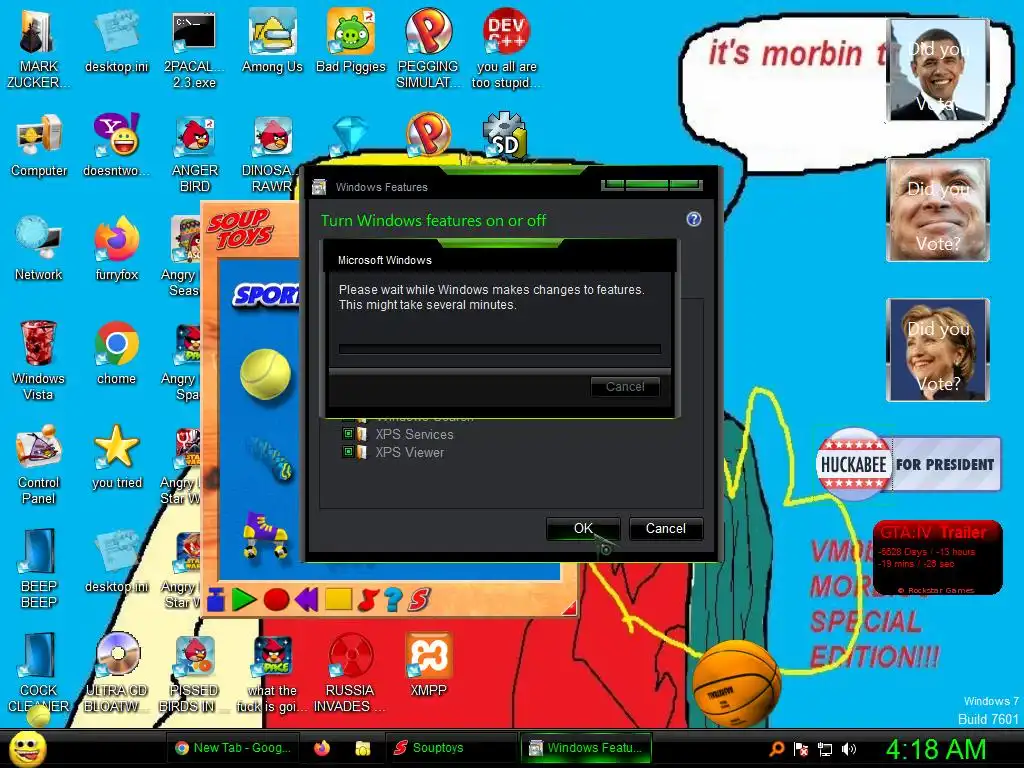Click the McCain 'Did you Vote?' gadget
Screen dimensions: 1024x768
click(938, 210)
